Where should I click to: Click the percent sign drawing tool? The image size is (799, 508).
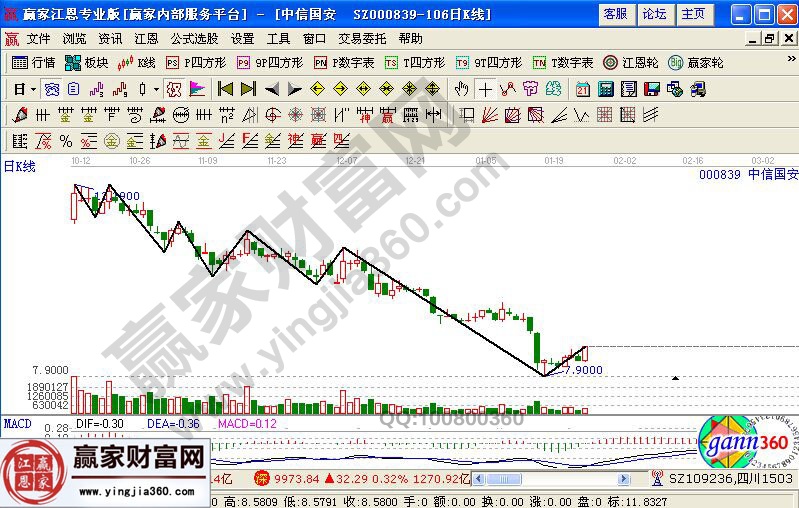pyautogui.click(x=65, y=140)
